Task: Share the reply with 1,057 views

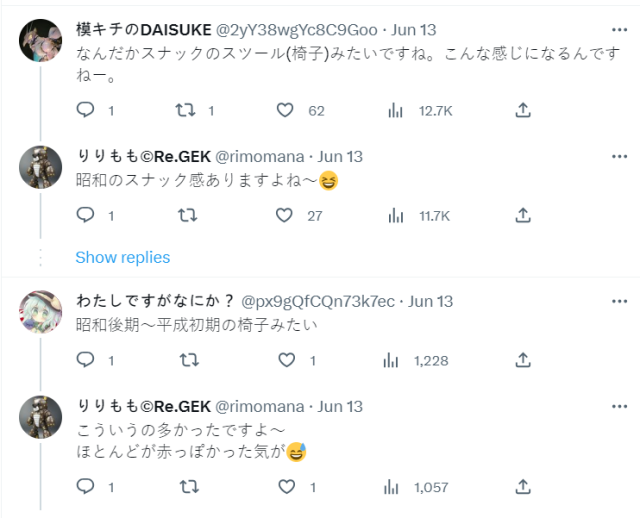Action: click(522, 487)
